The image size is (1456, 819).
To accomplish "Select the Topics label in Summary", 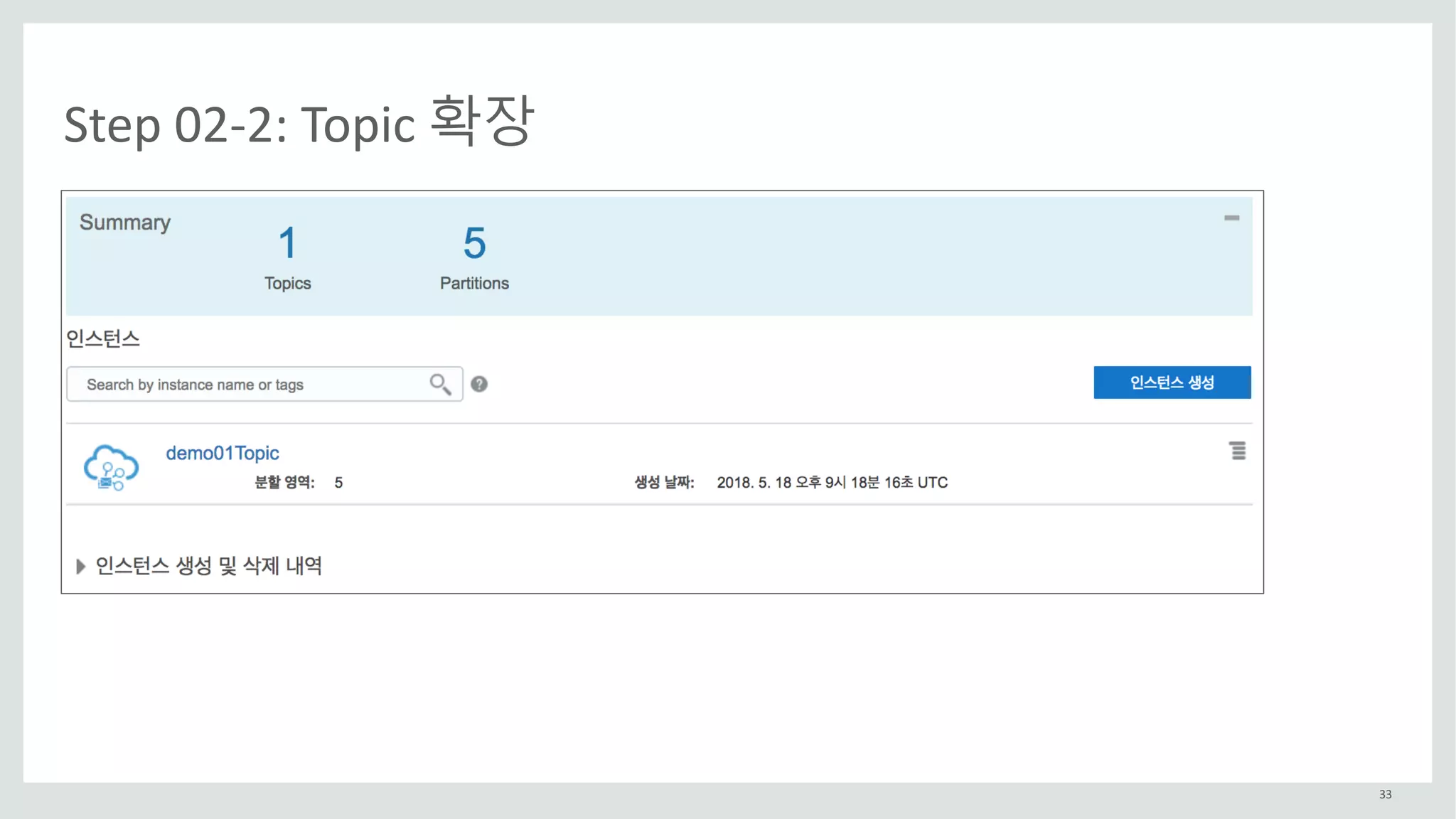I will (287, 283).
